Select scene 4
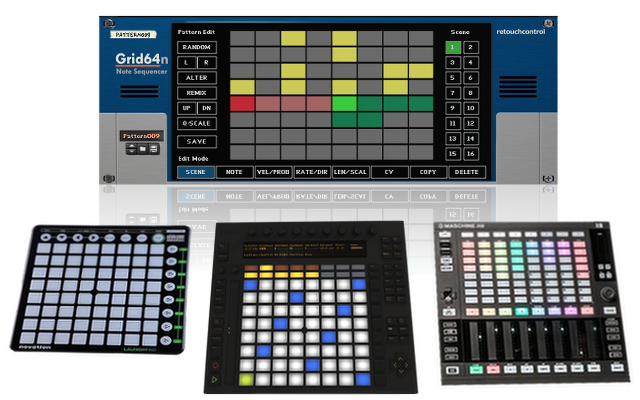 click(x=471, y=62)
